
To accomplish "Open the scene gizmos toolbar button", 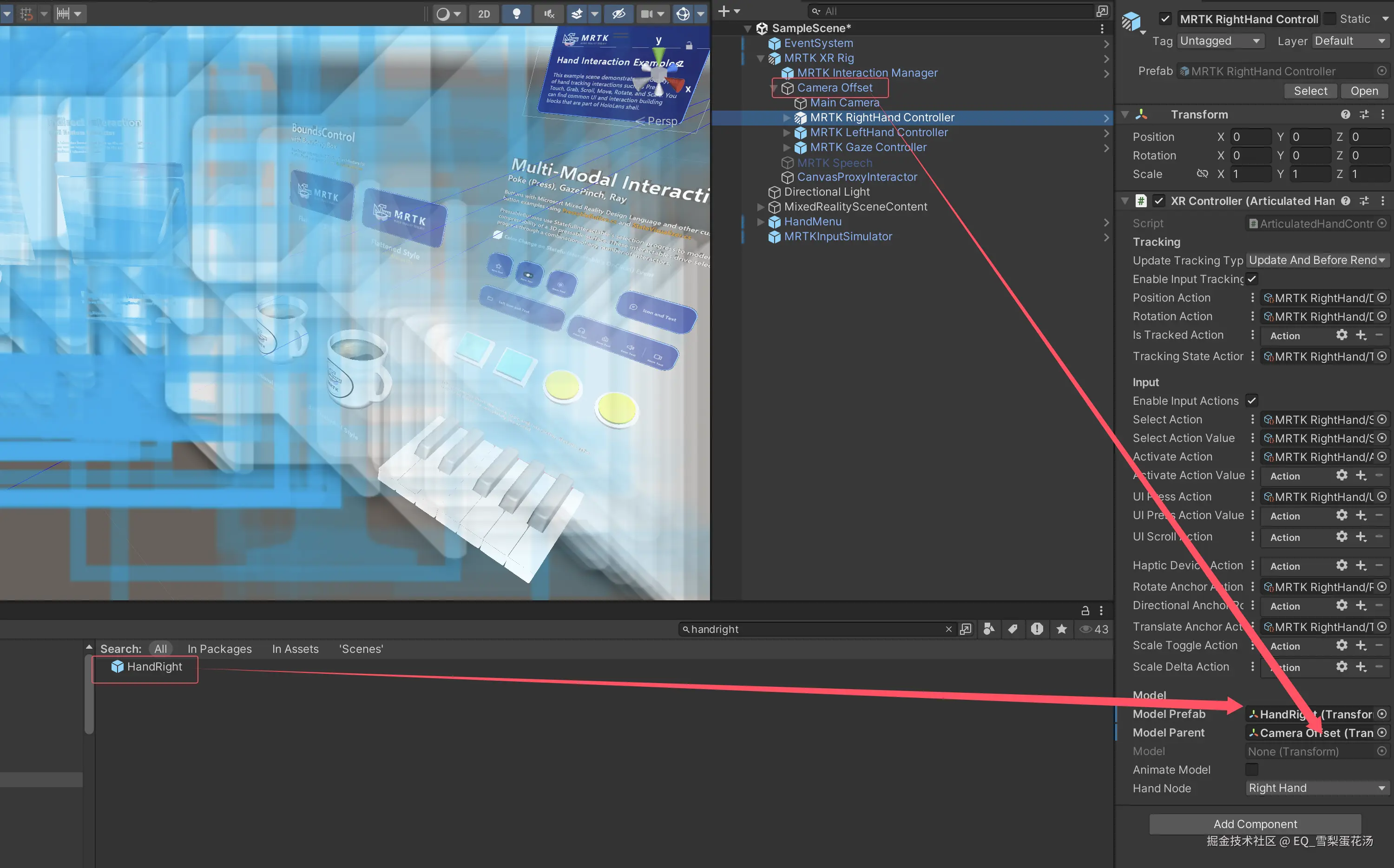I will pyautogui.click(x=683, y=14).
